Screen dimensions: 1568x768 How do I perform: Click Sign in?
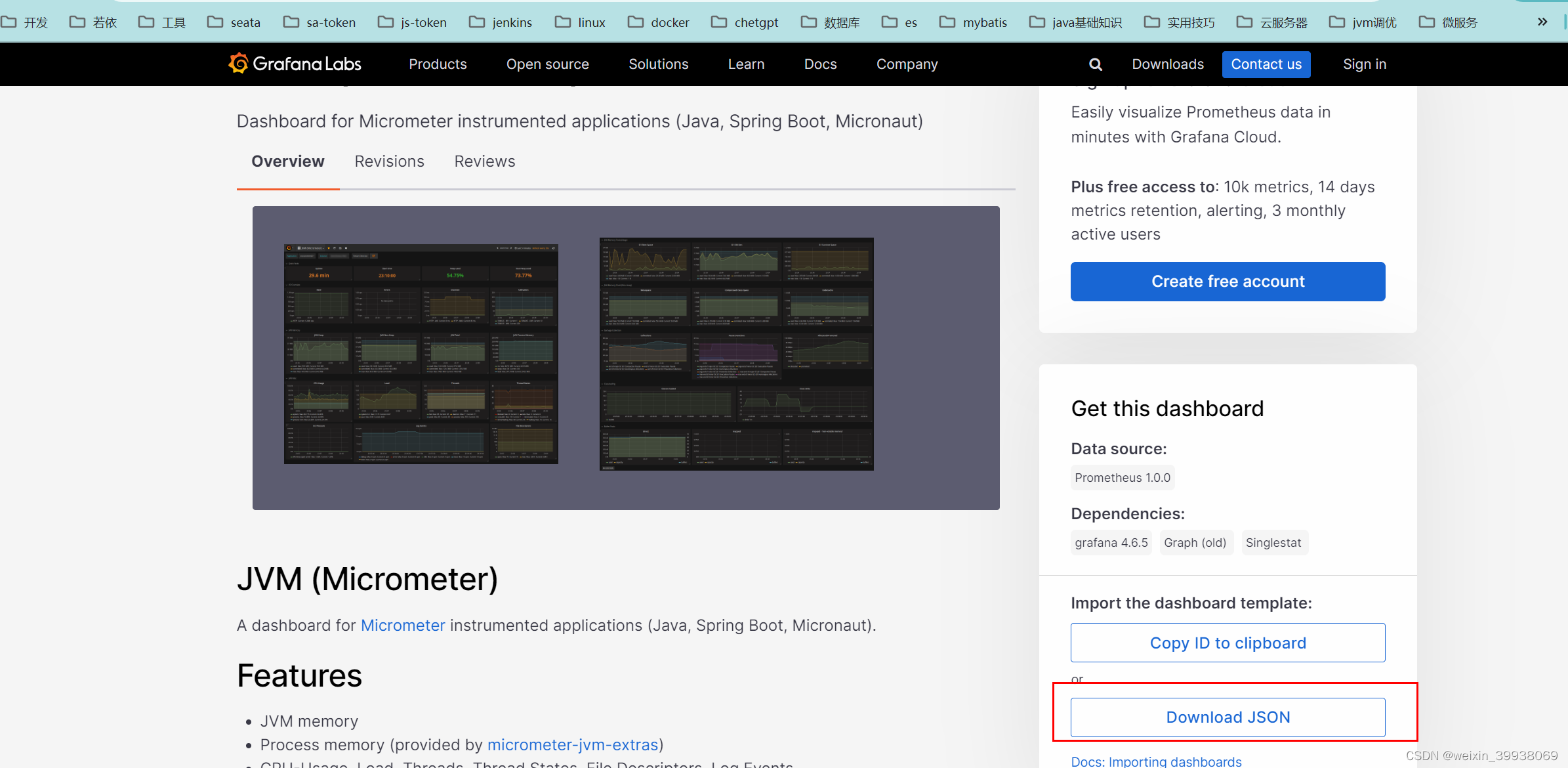(1365, 64)
